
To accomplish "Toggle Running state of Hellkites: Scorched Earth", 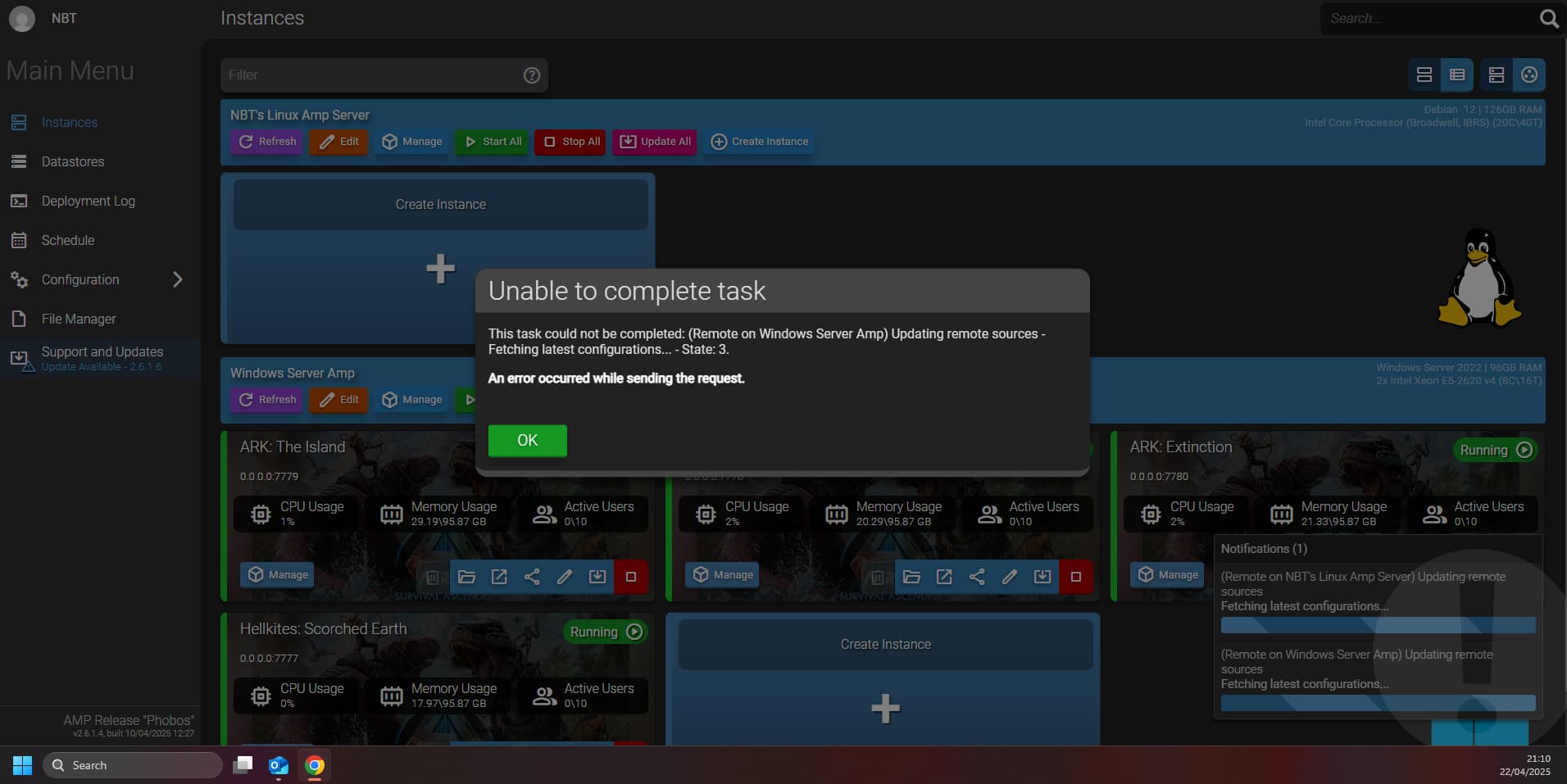I will [606, 632].
